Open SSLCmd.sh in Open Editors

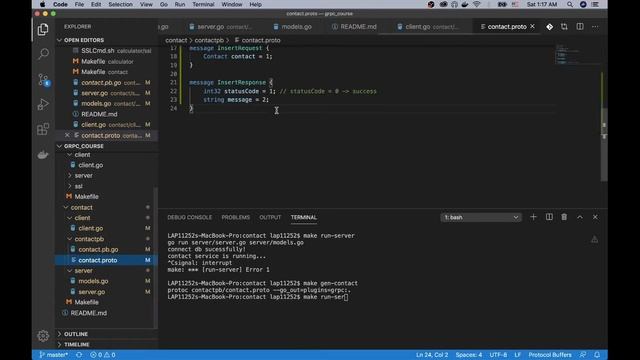point(98,51)
